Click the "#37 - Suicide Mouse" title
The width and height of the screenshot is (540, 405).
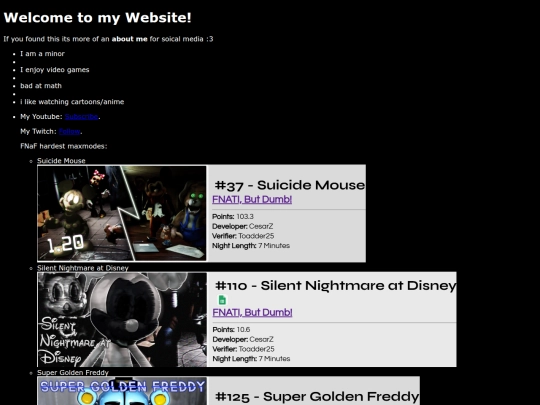pyautogui.click(x=290, y=185)
